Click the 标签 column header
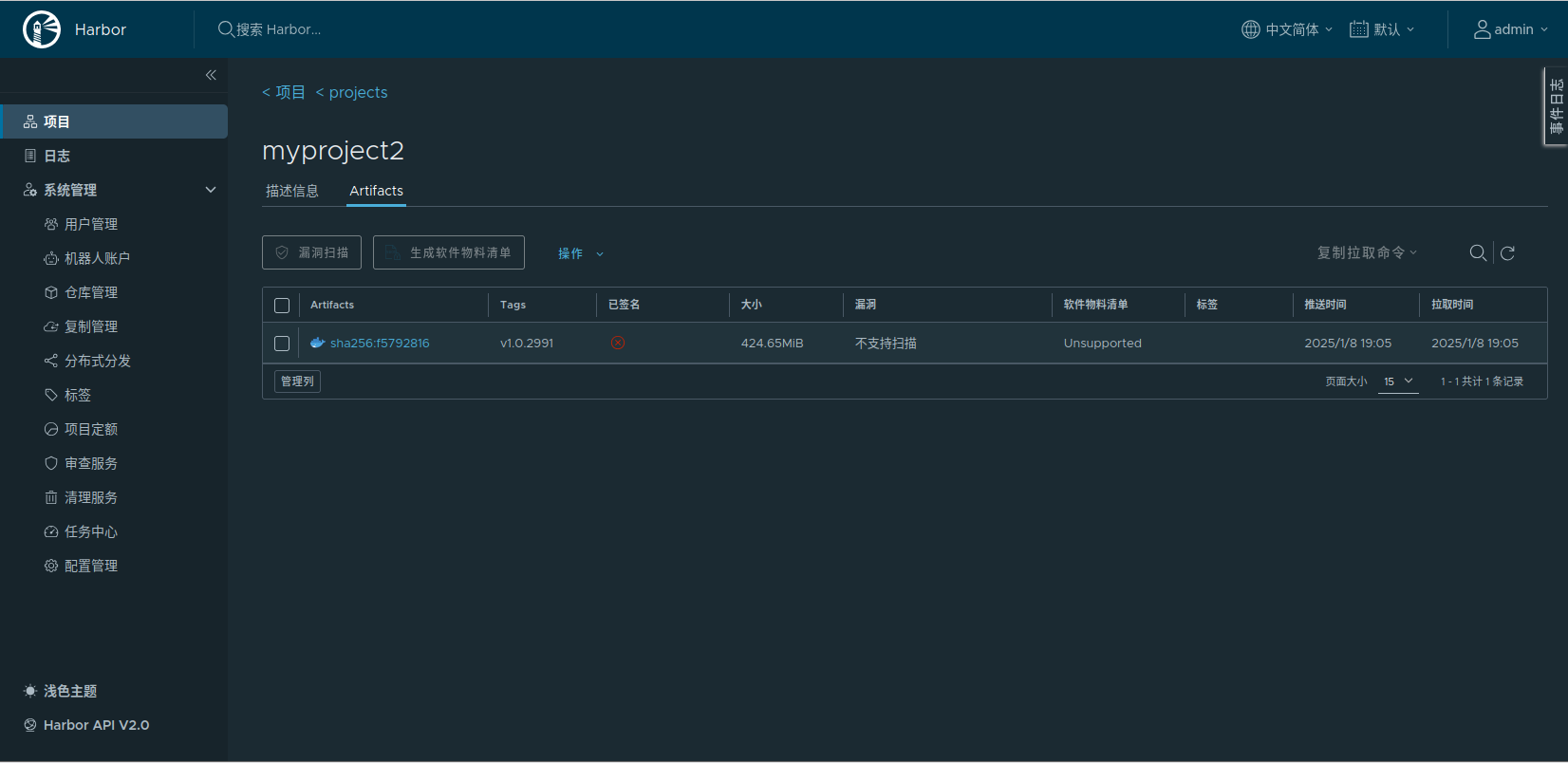 tap(1207, 305)
